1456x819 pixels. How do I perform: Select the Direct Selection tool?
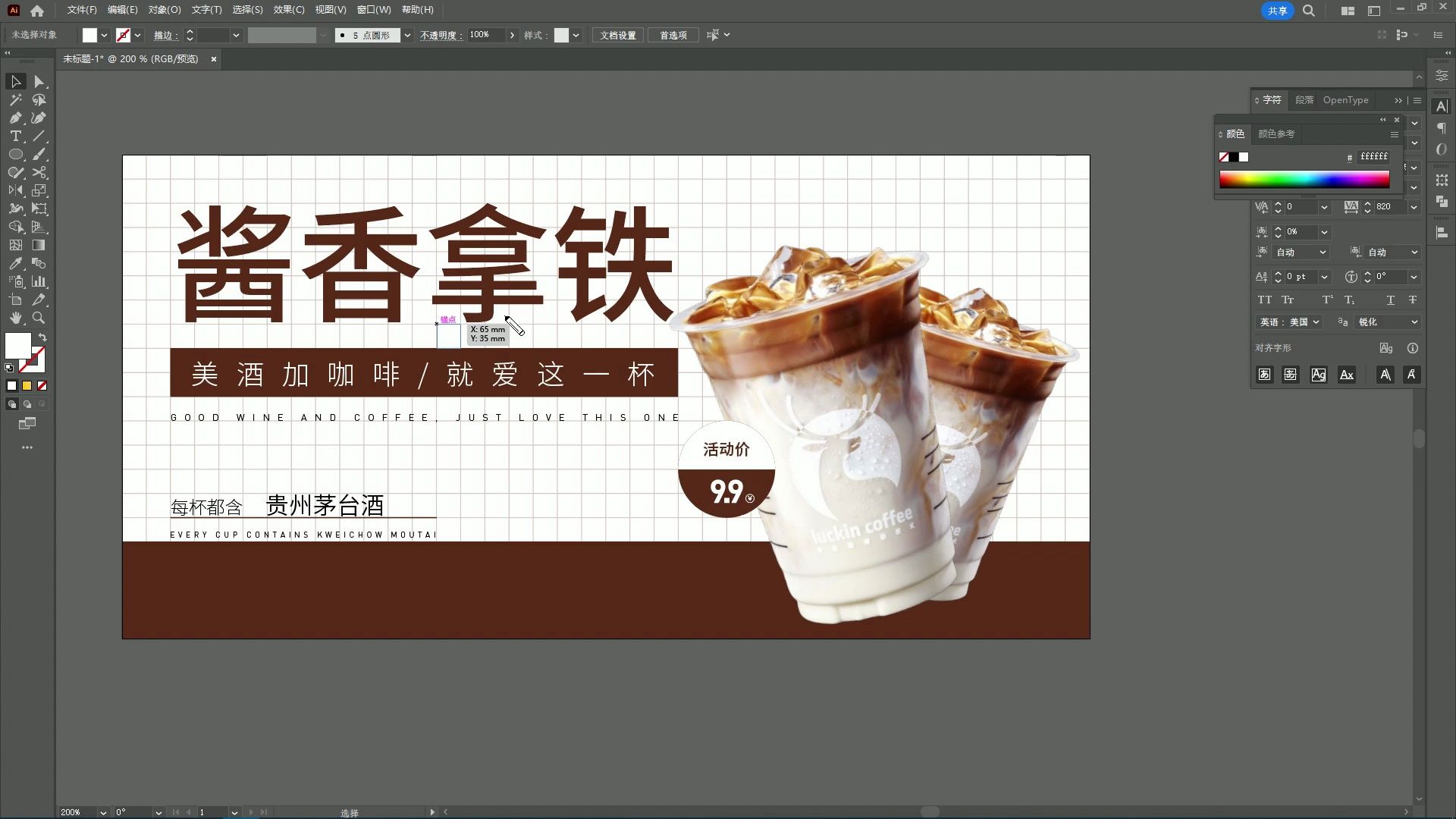pyautogui.click(x=39, y=81)
